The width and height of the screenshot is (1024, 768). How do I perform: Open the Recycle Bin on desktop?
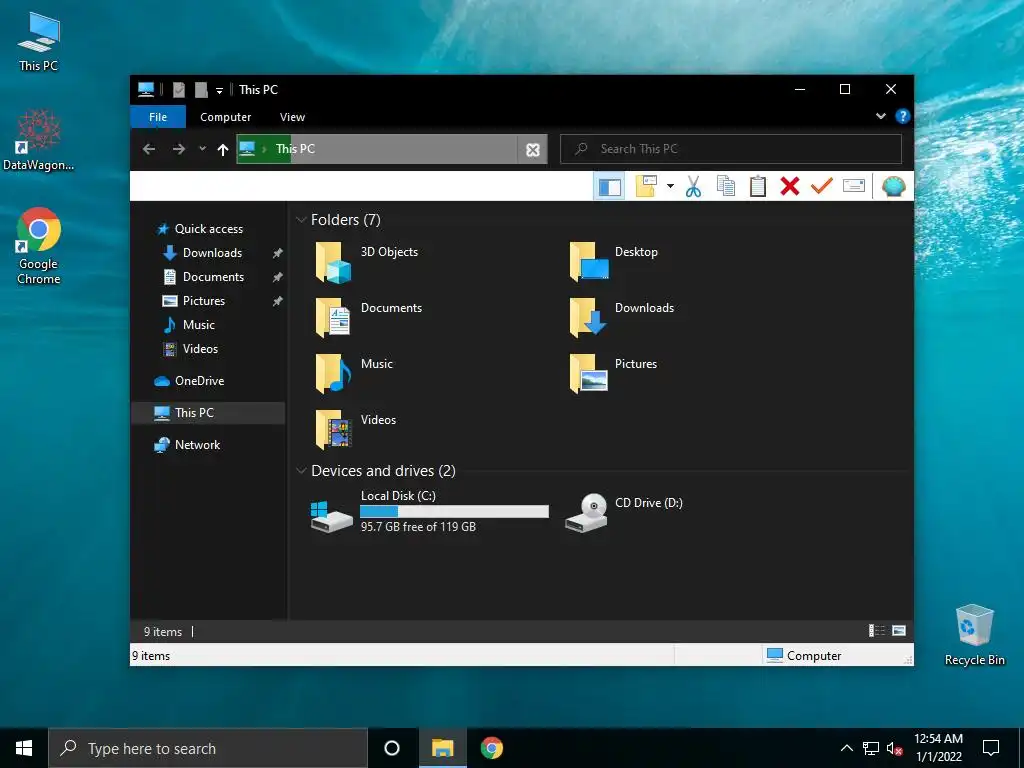[x=974, y=635]
